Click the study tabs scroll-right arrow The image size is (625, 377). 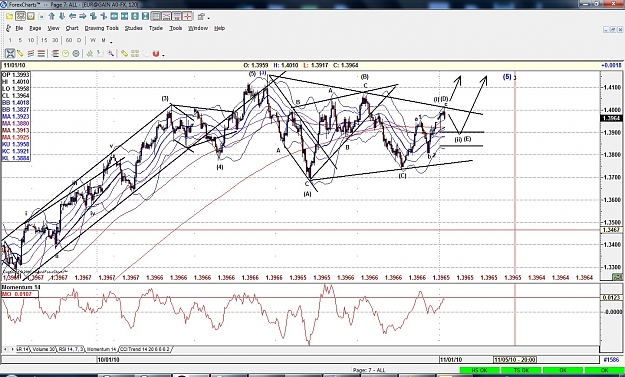point(12,350)
